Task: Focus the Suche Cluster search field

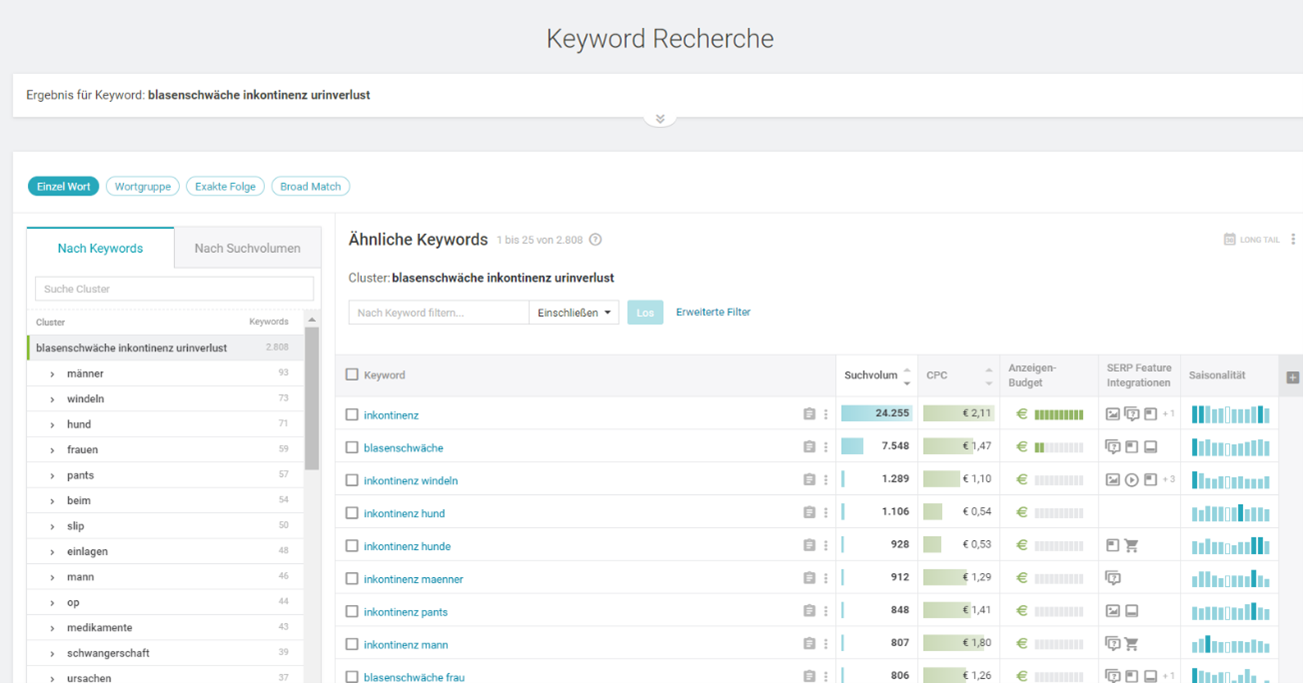Action: click(174, 289)
